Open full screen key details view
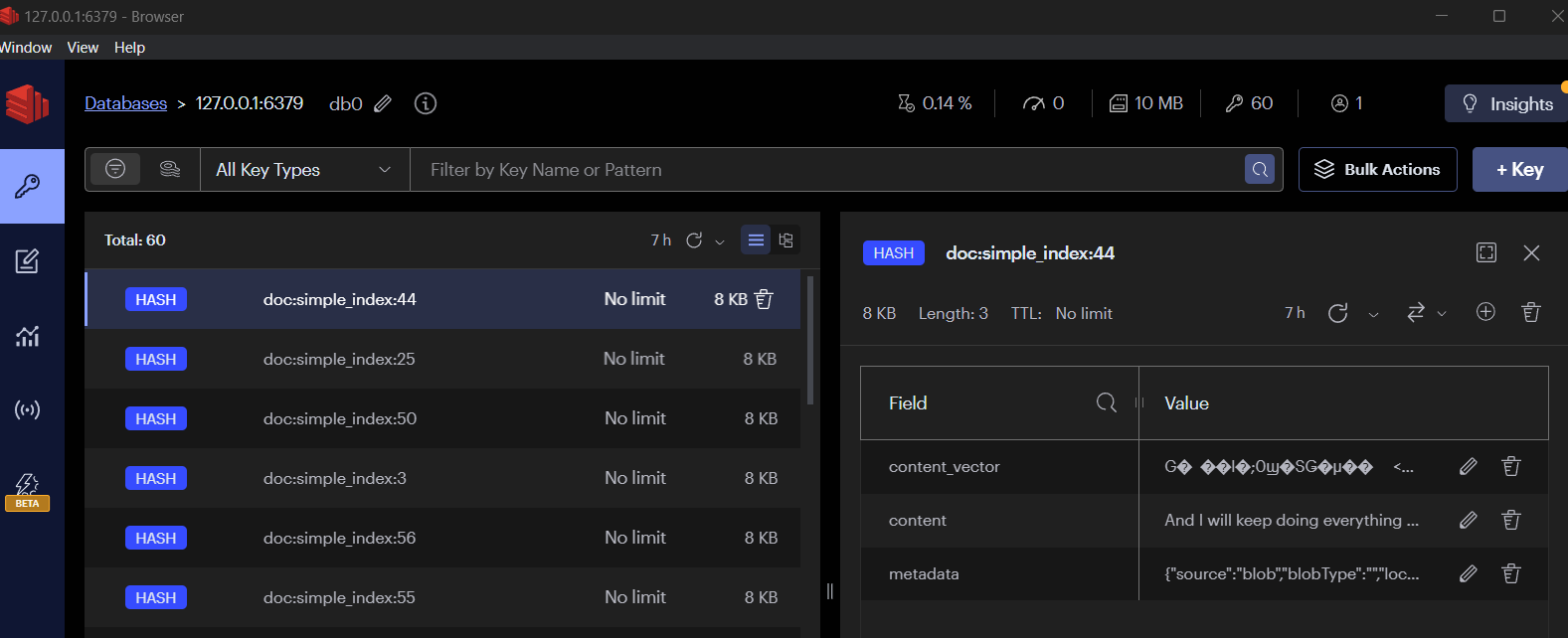The height and width of the screenshot is (638, 1568). tap(1486, 253)
